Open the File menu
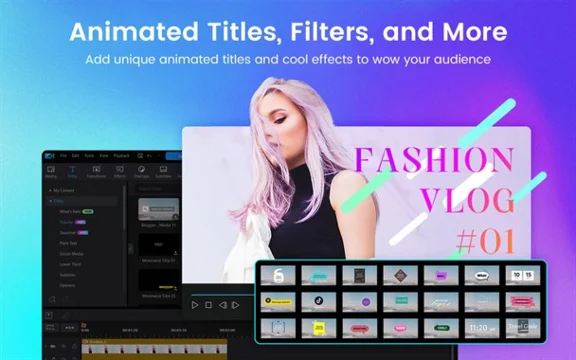 pyautogui.click(x=63, y=156)
